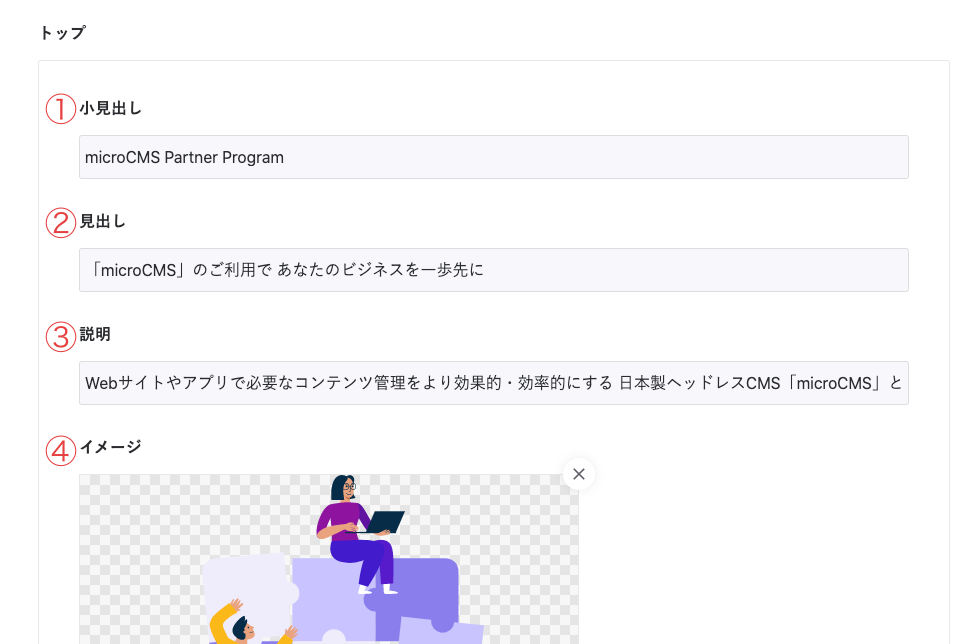Click the circled number 4 marker
Screen dimensions: 978x644
tap(61, 450)
